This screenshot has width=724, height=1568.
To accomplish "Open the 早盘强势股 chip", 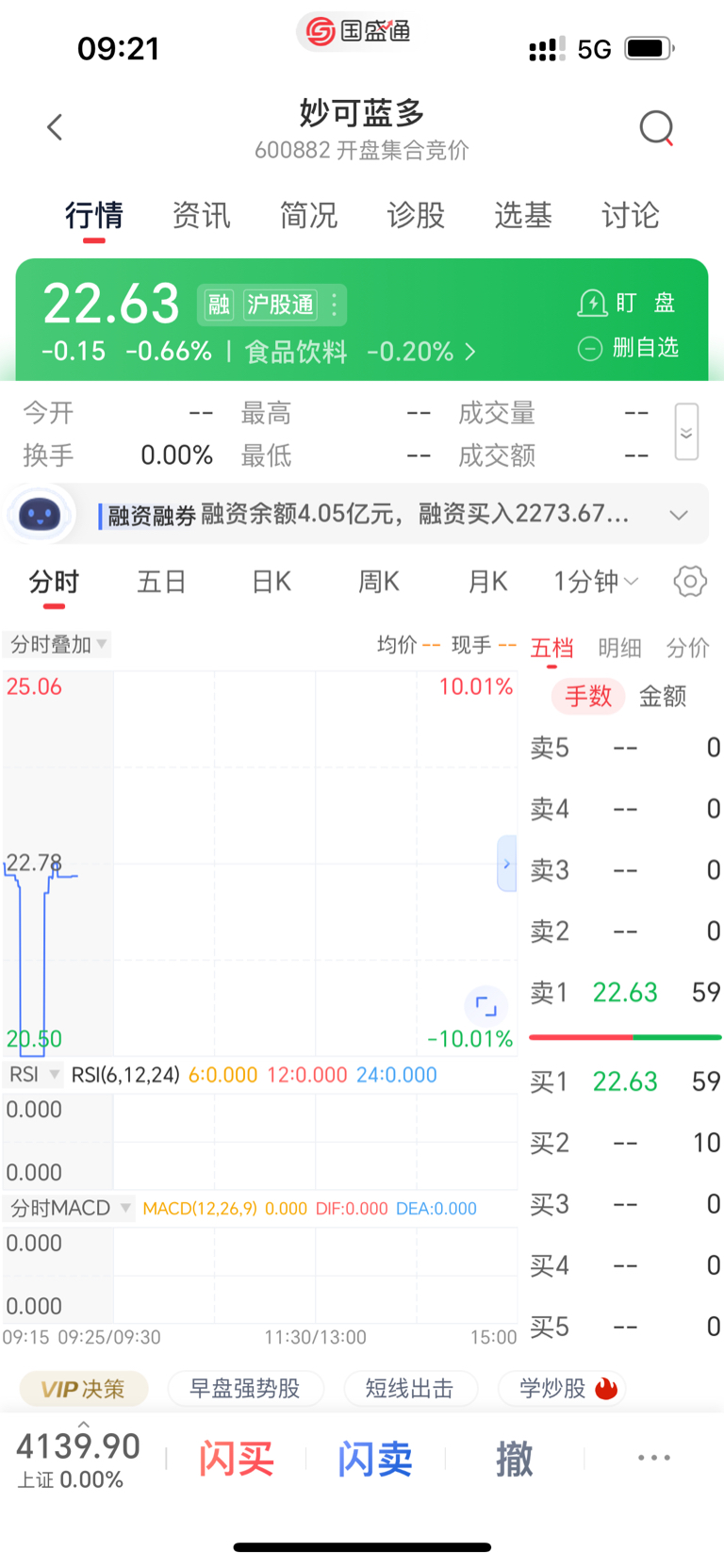I will tap(245, 1389).
